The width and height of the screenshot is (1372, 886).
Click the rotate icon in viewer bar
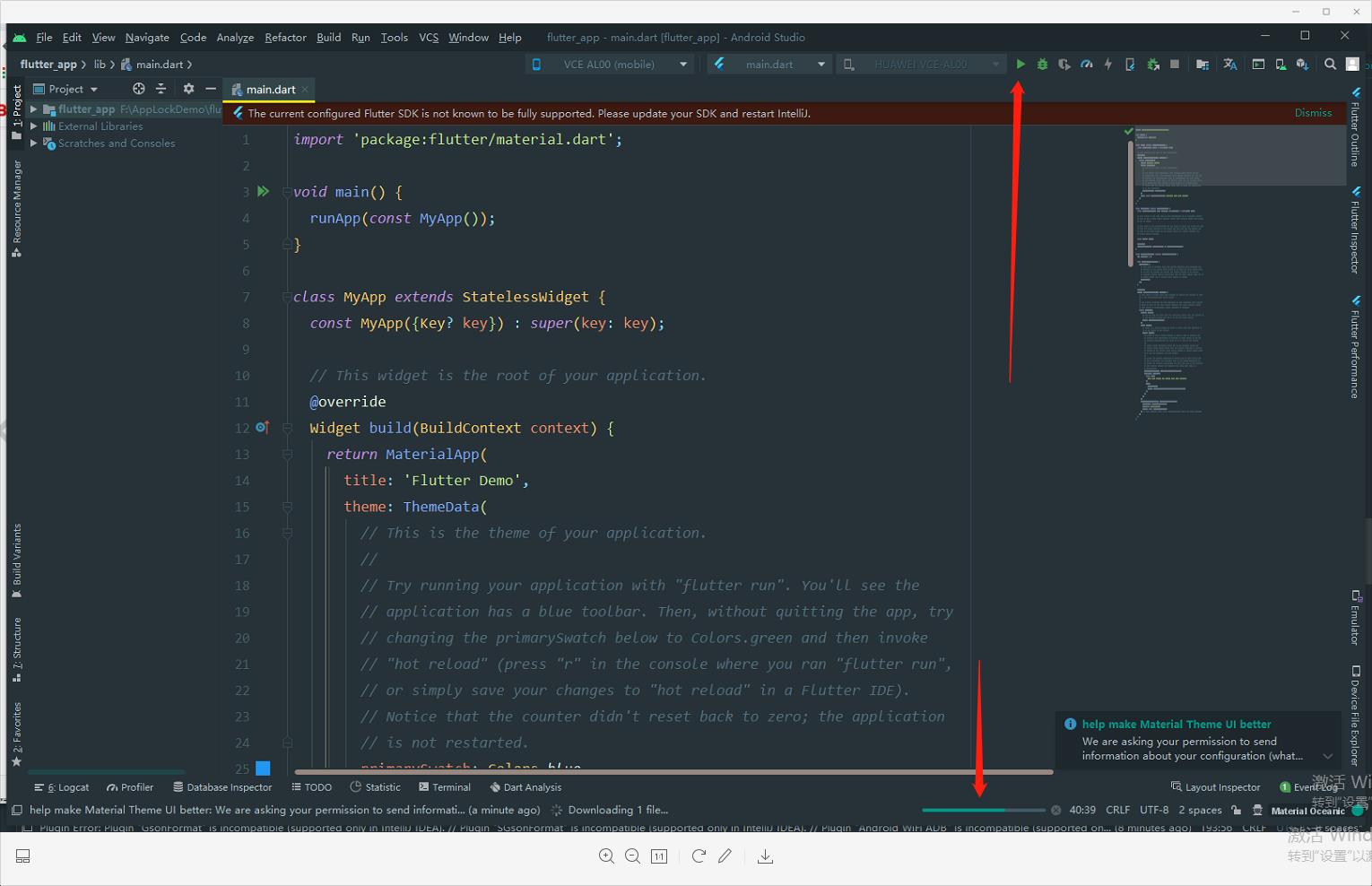(699, 856)
